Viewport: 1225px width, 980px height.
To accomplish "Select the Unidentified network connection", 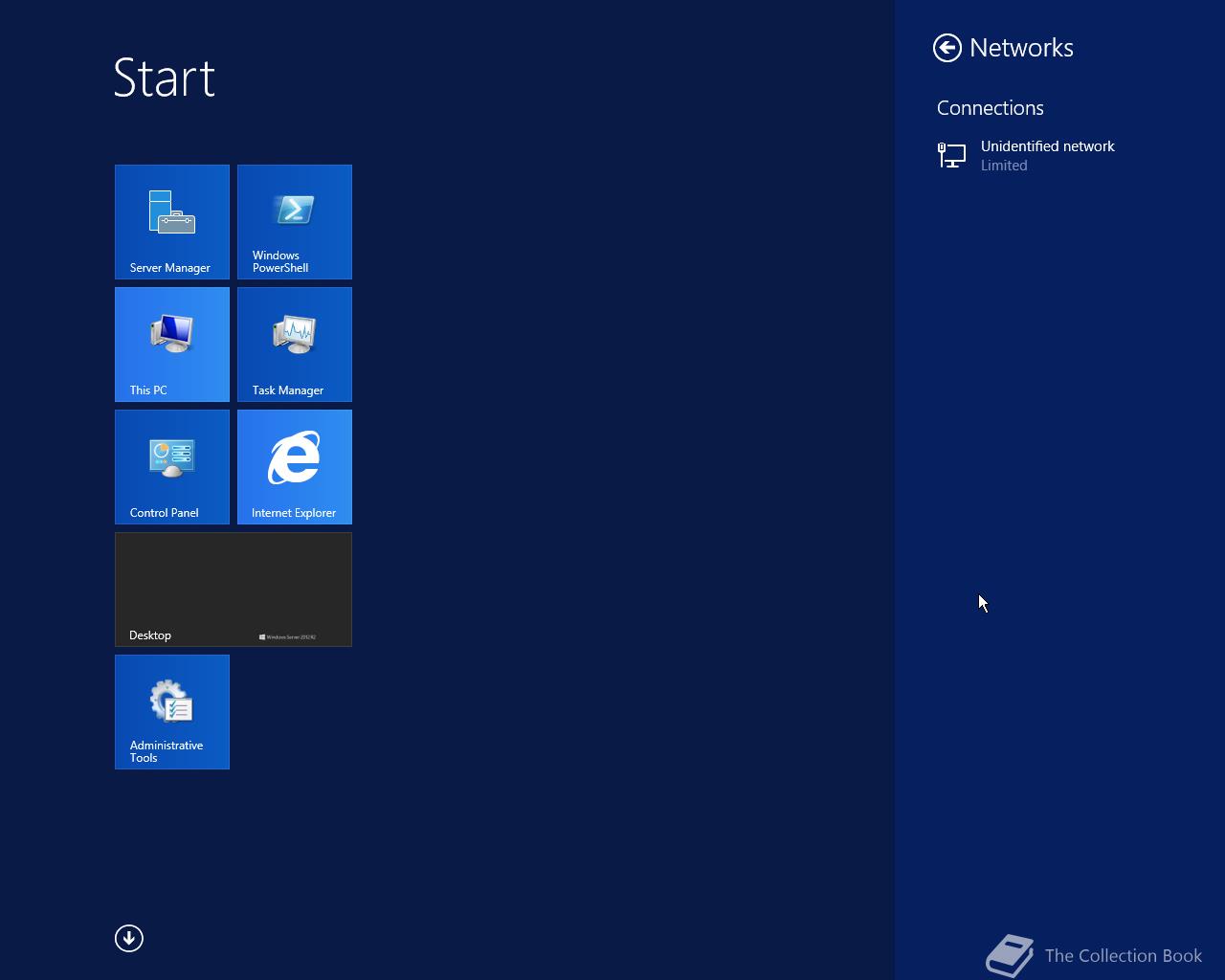I will (1059, 155).
